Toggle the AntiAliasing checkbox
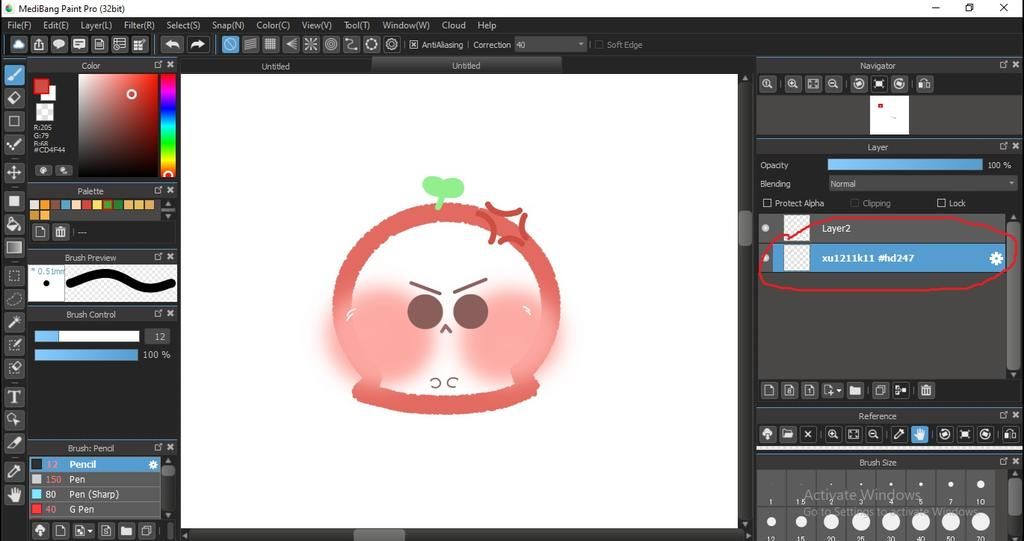 (413, 44)
